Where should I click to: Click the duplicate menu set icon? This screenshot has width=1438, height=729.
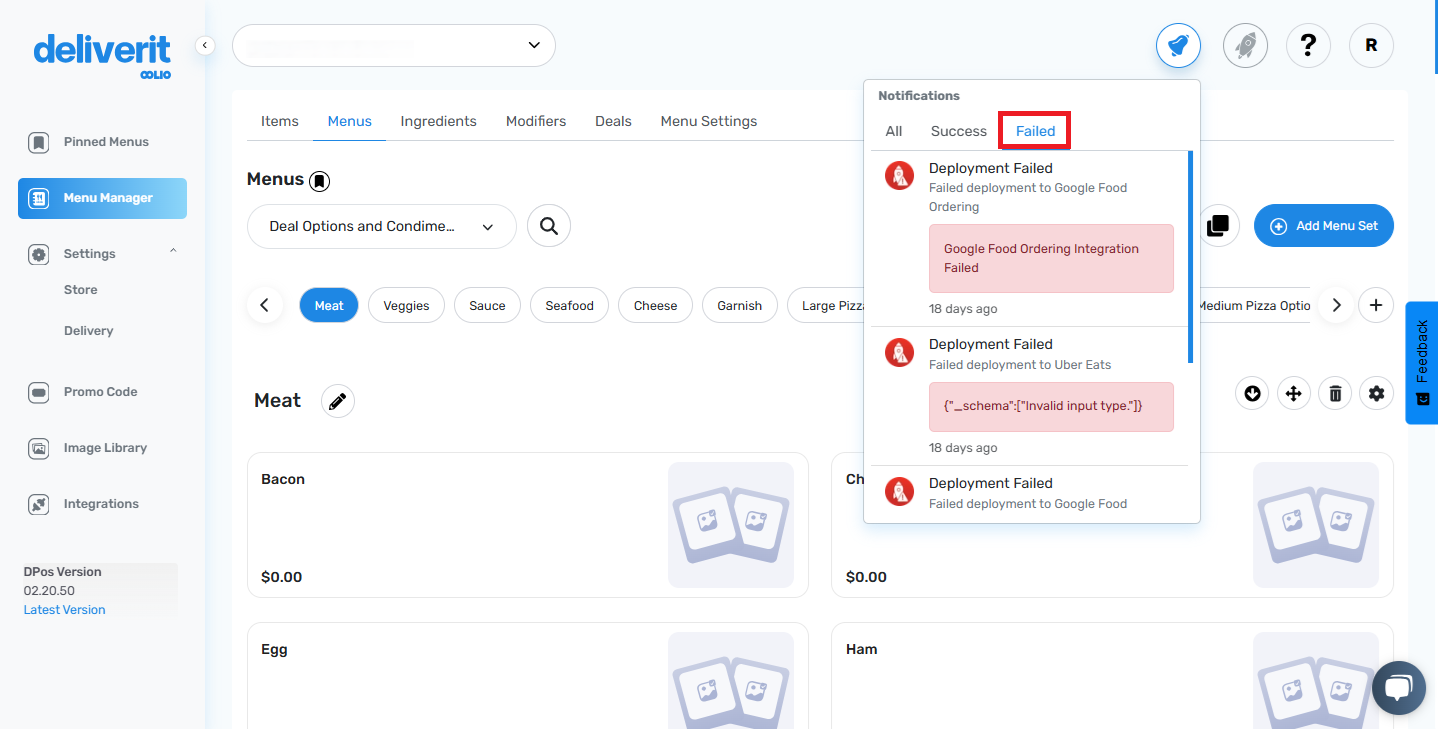pyautogui.click(x=1217, y=226)
